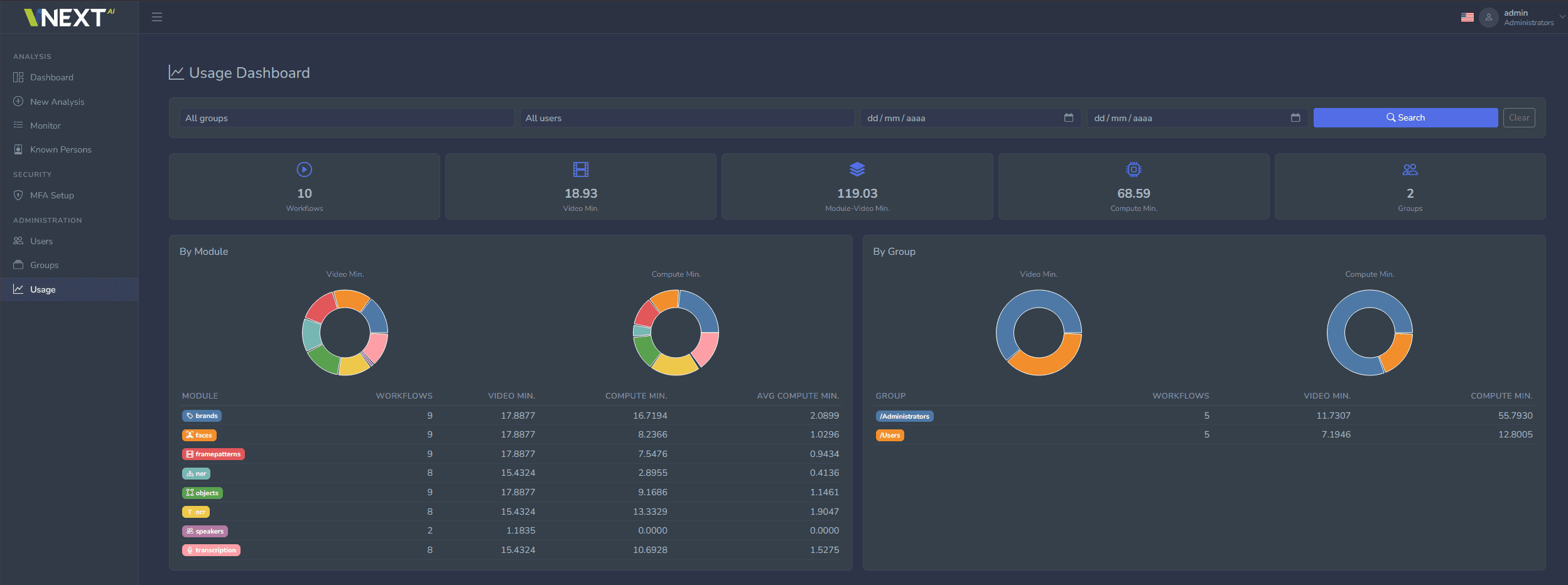Click the US flag language icon

[1467, 18]
